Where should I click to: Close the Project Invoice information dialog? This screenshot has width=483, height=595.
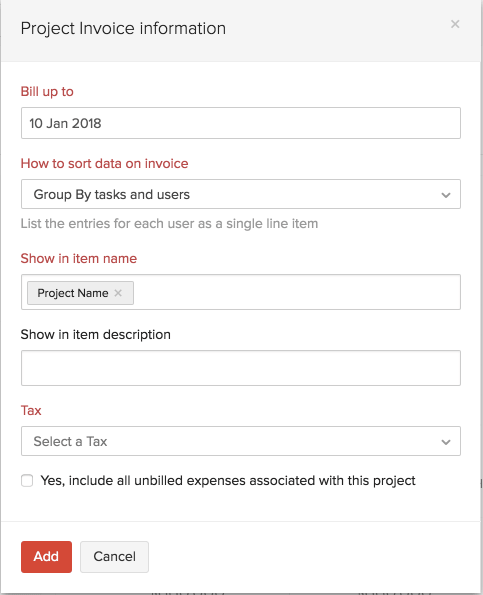click(x=455, y=24)
